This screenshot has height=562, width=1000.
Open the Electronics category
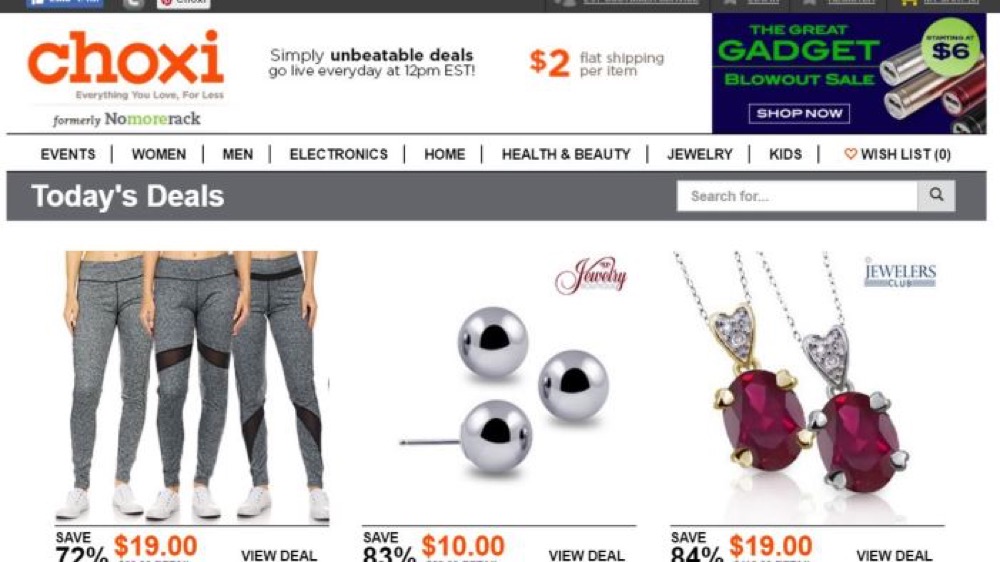click(x=339, y=154)
